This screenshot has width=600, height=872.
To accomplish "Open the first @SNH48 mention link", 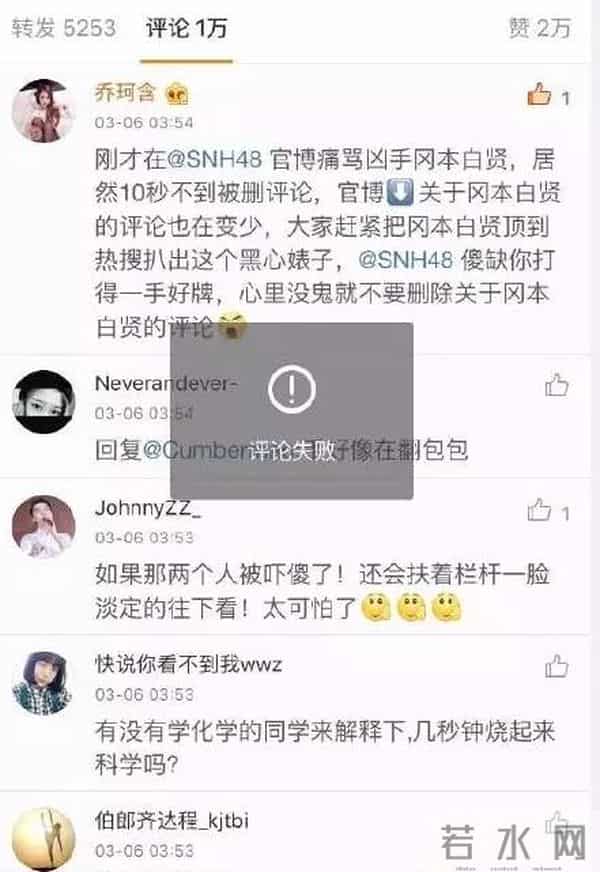I will 215,160.
